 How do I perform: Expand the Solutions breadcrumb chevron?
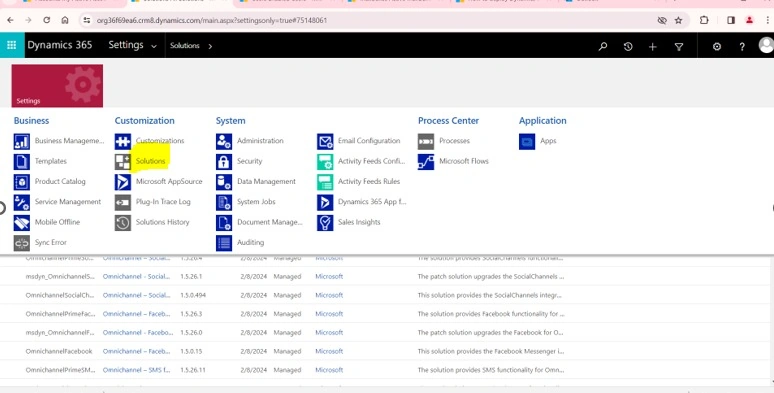point(210,46)
